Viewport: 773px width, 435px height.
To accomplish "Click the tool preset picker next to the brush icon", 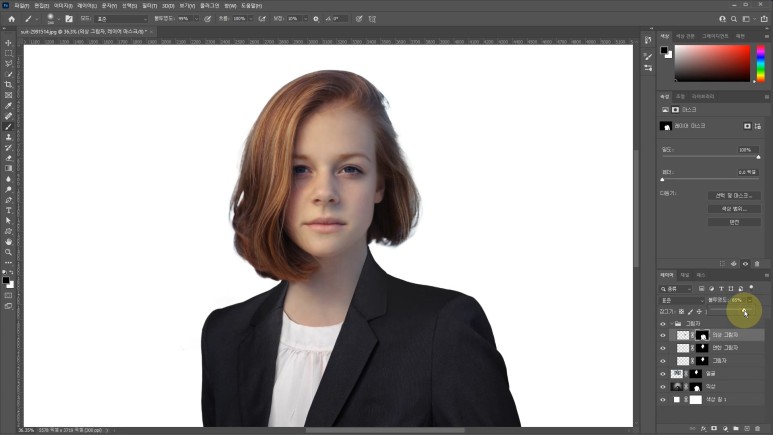I will click(37, 19).
